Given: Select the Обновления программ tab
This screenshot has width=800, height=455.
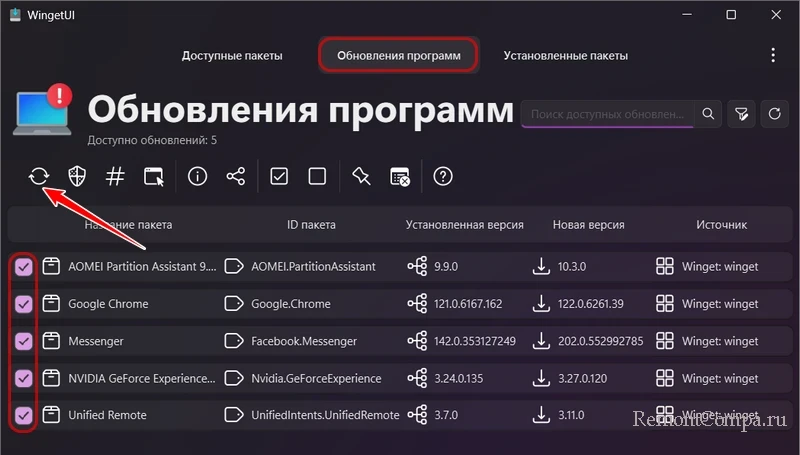Looking at the screenshot, I should point(398,55).
